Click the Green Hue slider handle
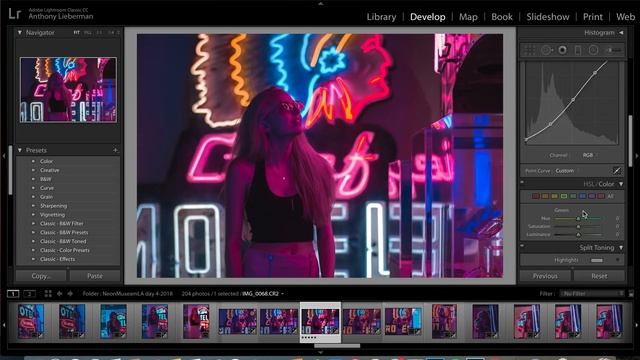Screen dimensions: 640x360 578,218
